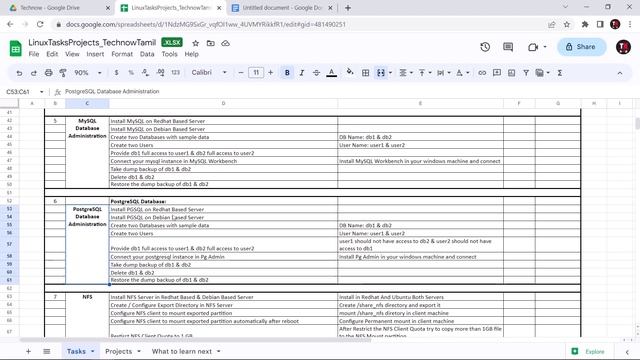The image size is (640, 360).
Task: Add a new sheet with the plus button
Action: click(28, 351)
